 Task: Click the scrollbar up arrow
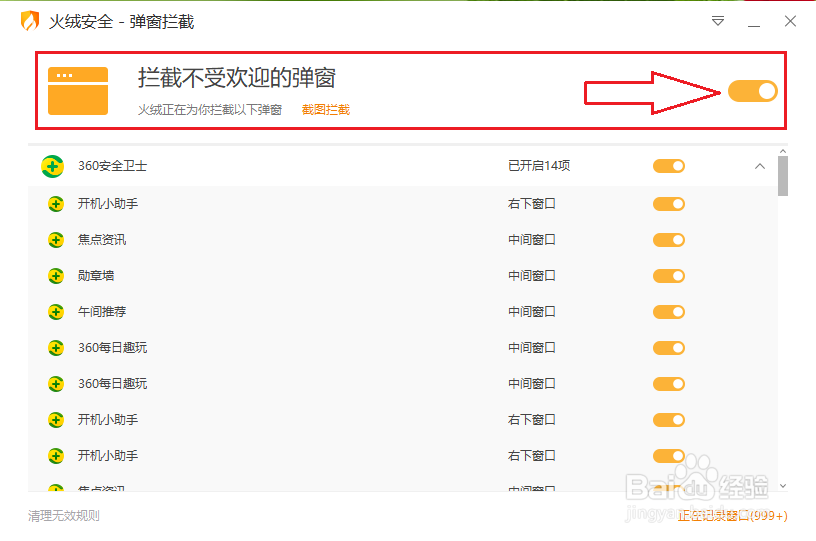pyautogui.click(x=783, y=151)
